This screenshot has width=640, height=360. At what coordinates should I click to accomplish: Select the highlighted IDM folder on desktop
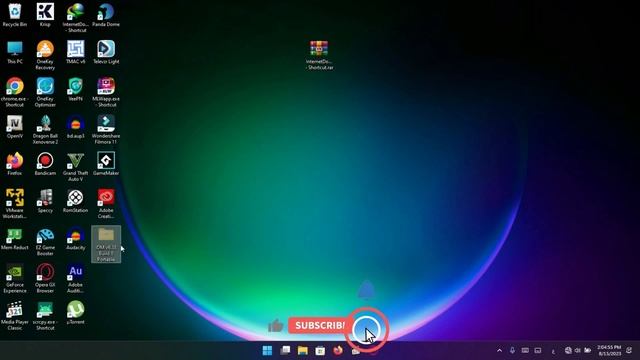coord(106,244)
